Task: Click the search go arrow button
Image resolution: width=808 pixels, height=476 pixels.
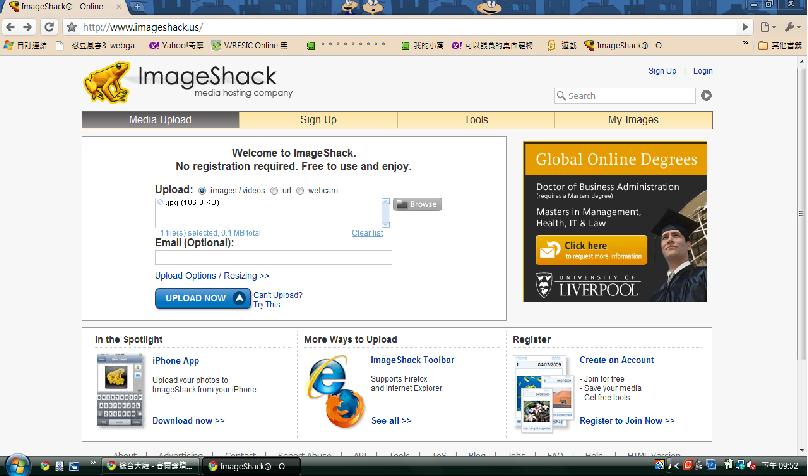Action: point(706,95)
